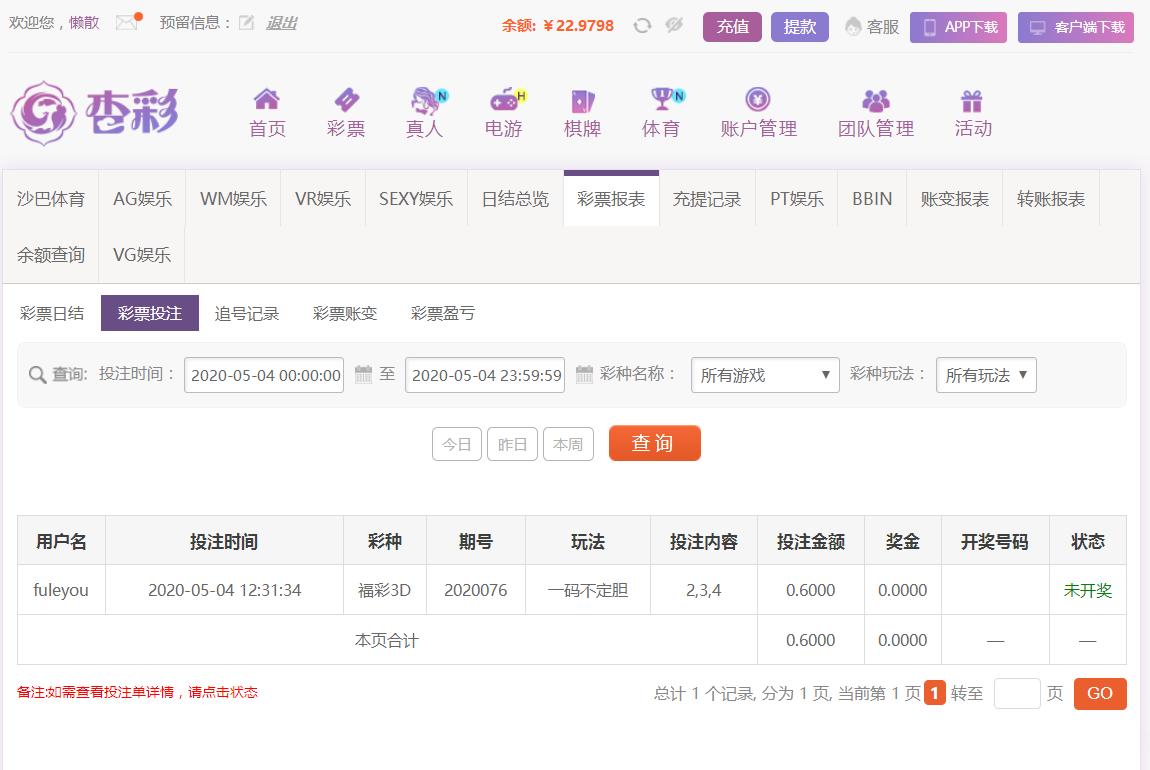Refresh the account balance
Viewport: 1150px width, 770px height.
(642, 26)
